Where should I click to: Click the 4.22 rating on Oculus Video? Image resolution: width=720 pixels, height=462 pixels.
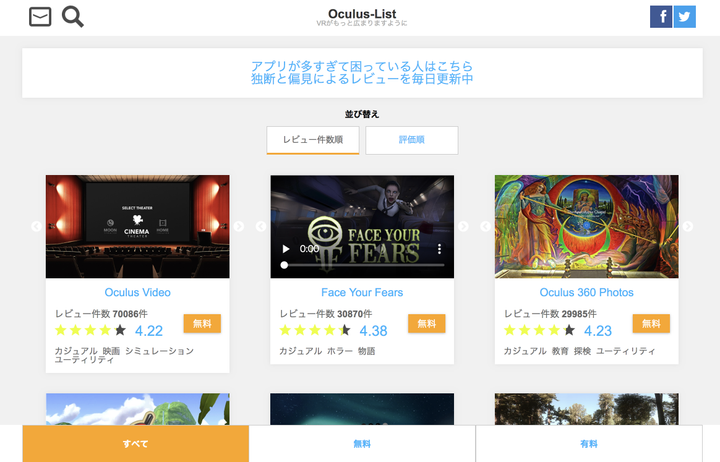(149, 331)
